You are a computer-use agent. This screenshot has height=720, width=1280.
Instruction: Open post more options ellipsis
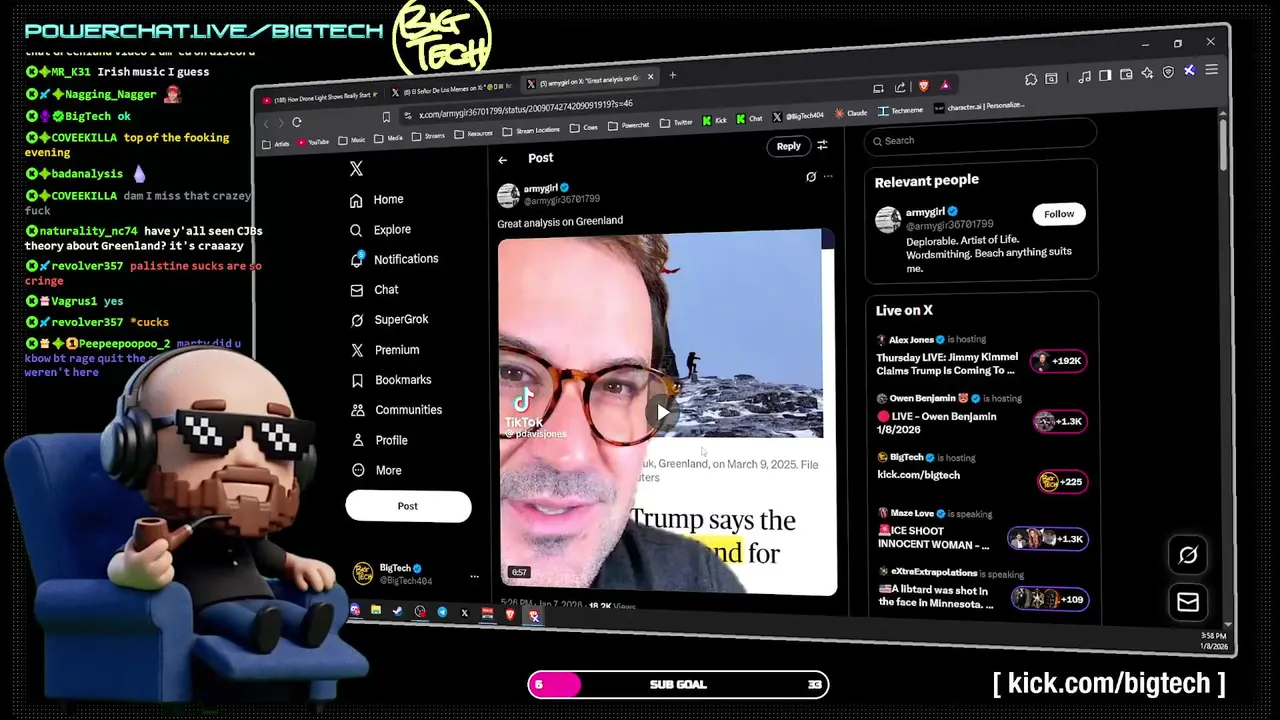click(827, 176)
